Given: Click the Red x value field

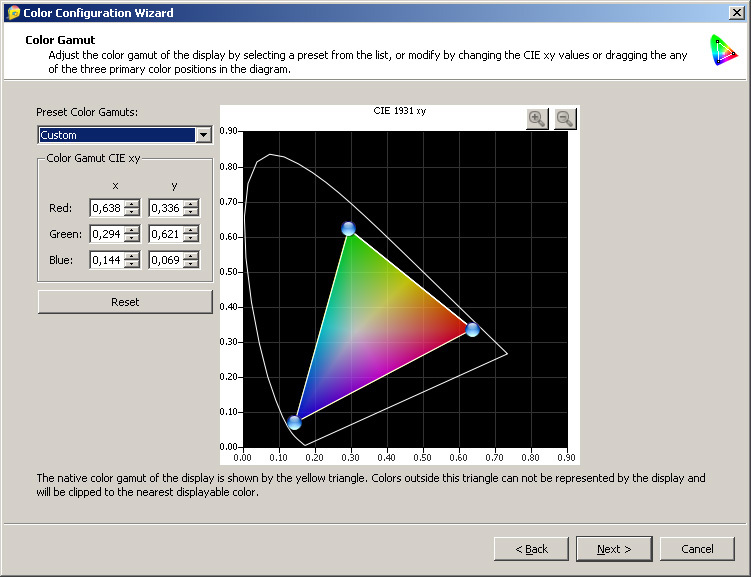Looking at the screenshot, I should (x=107, y=208).
